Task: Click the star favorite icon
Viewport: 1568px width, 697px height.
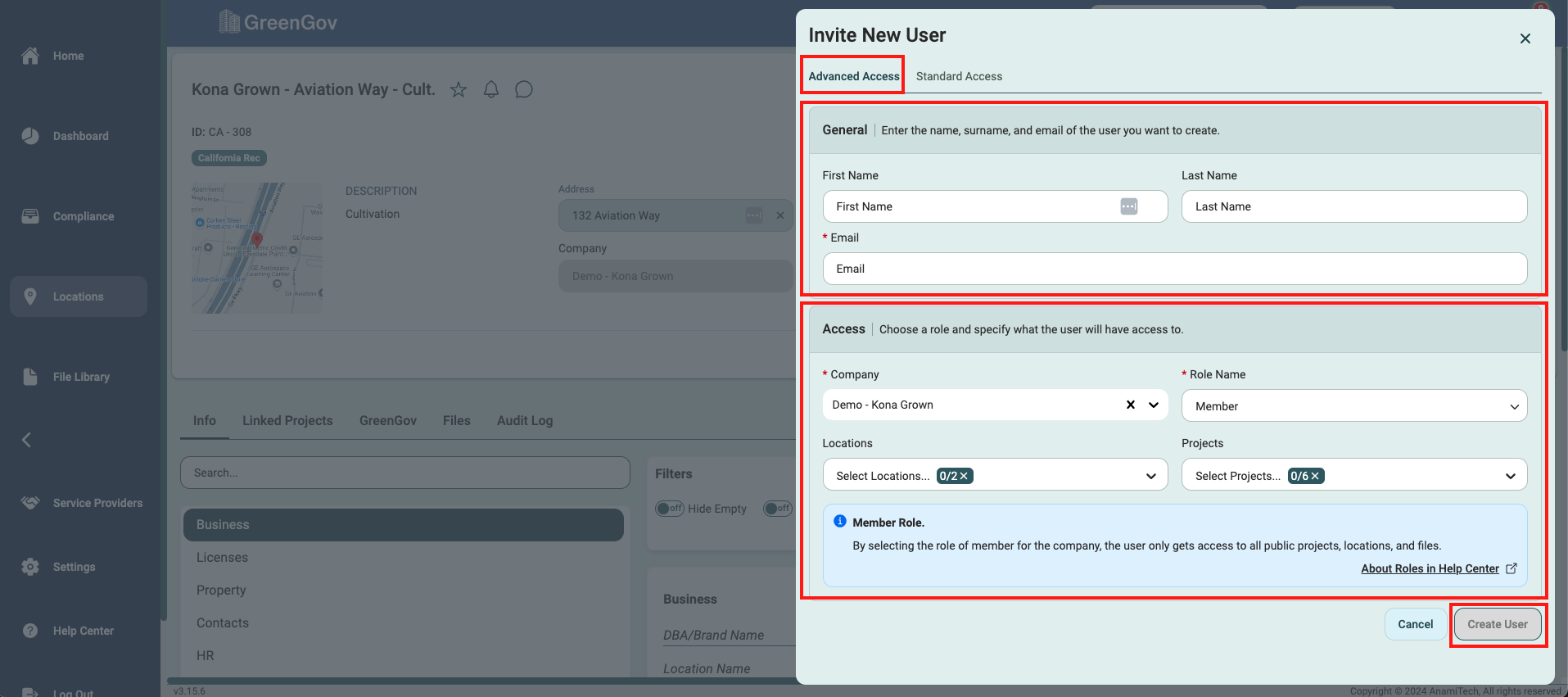Action: point(459,90)
